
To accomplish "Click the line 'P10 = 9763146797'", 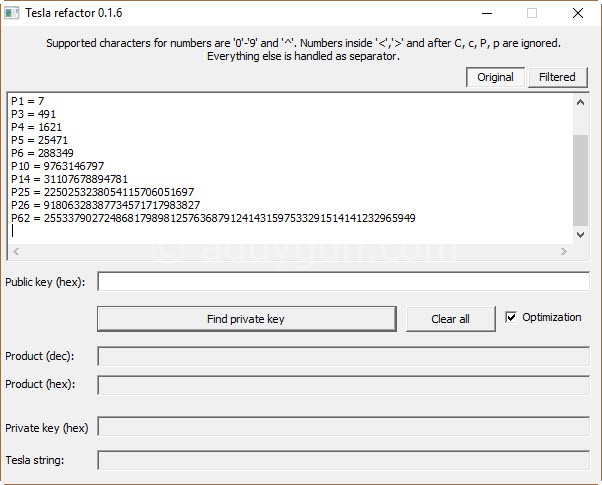I will tap(58, 166).
